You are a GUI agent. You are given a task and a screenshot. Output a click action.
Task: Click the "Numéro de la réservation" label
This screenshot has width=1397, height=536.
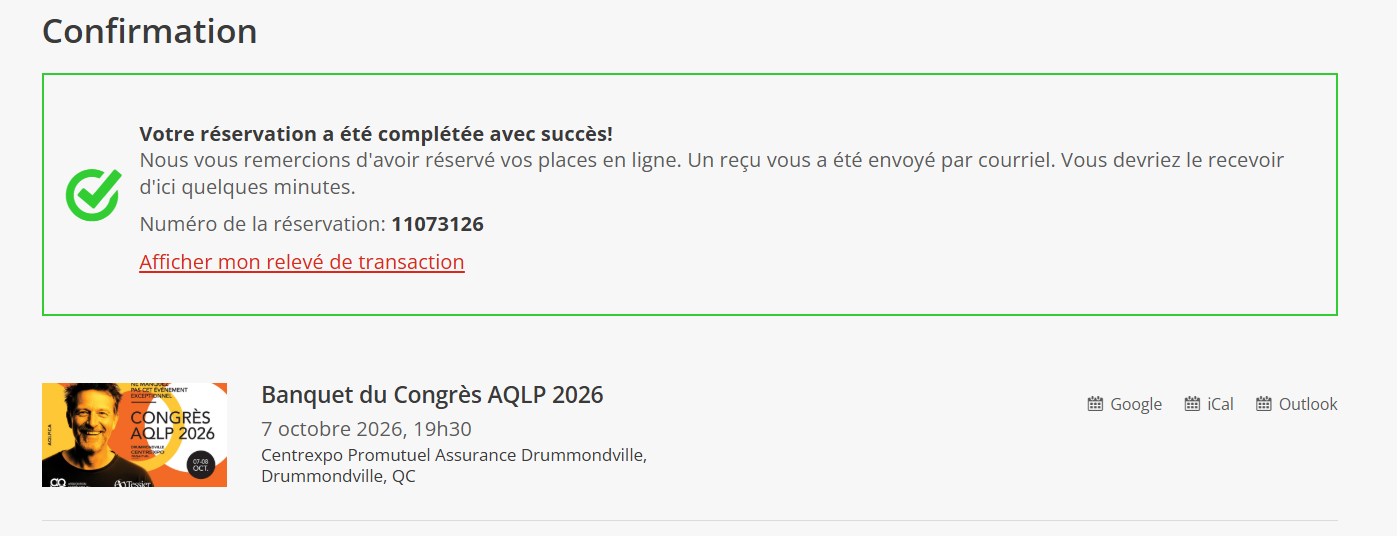[262, 224]
